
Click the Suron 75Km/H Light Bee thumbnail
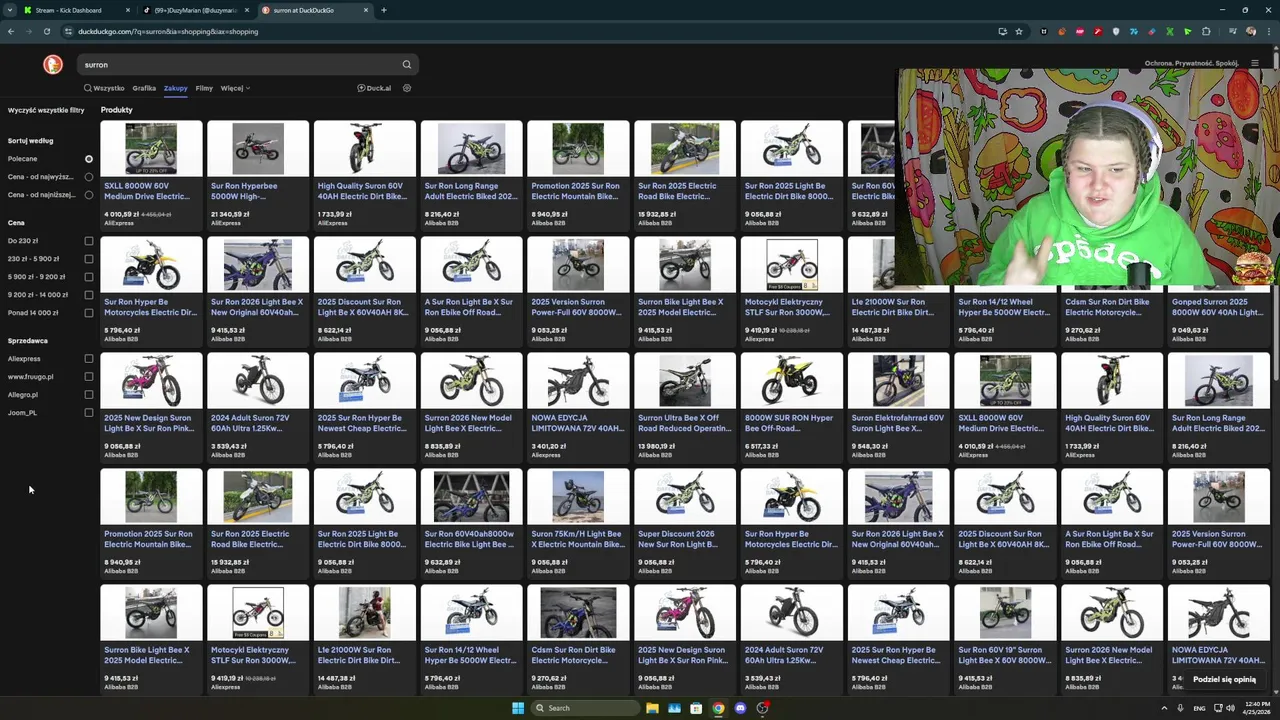(578, 497)
